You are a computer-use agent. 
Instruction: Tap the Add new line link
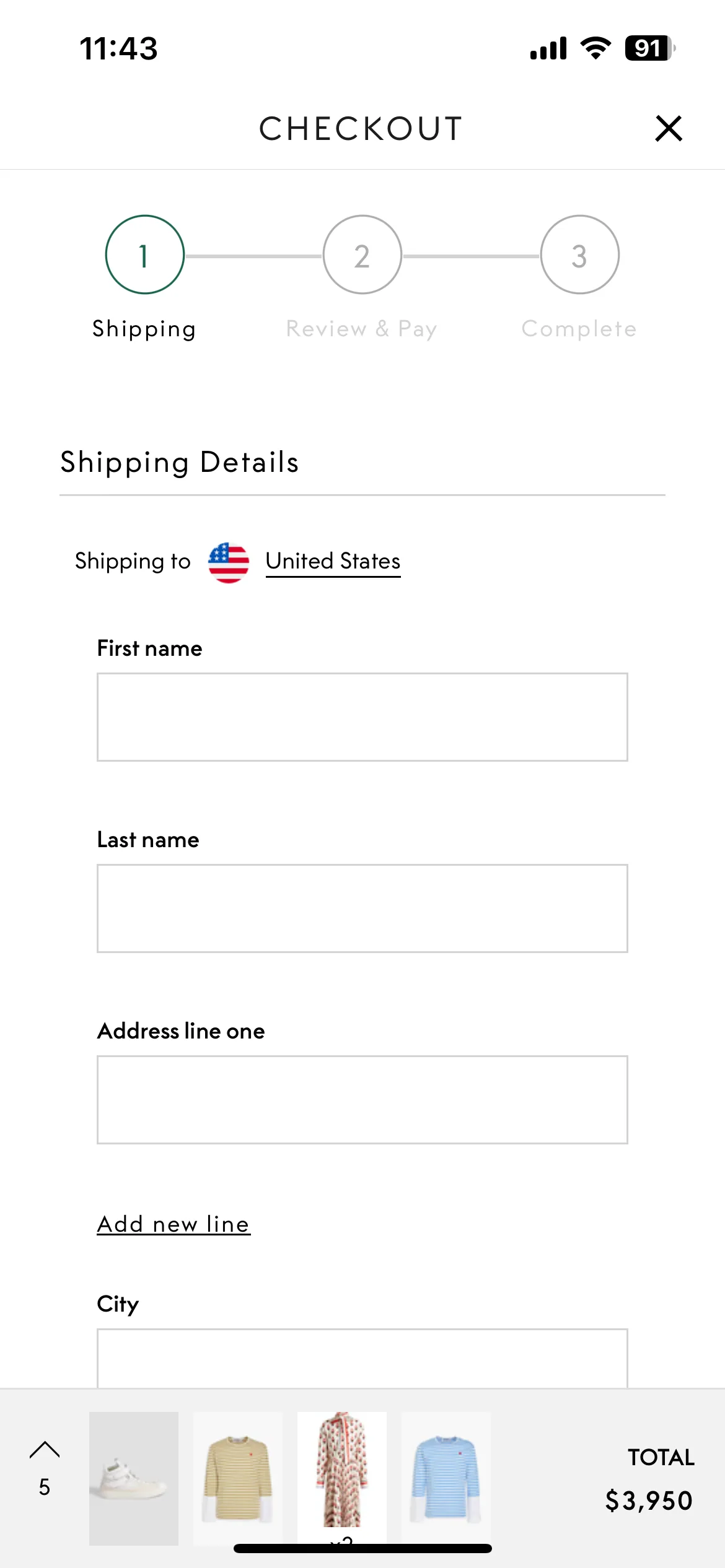174,1224
